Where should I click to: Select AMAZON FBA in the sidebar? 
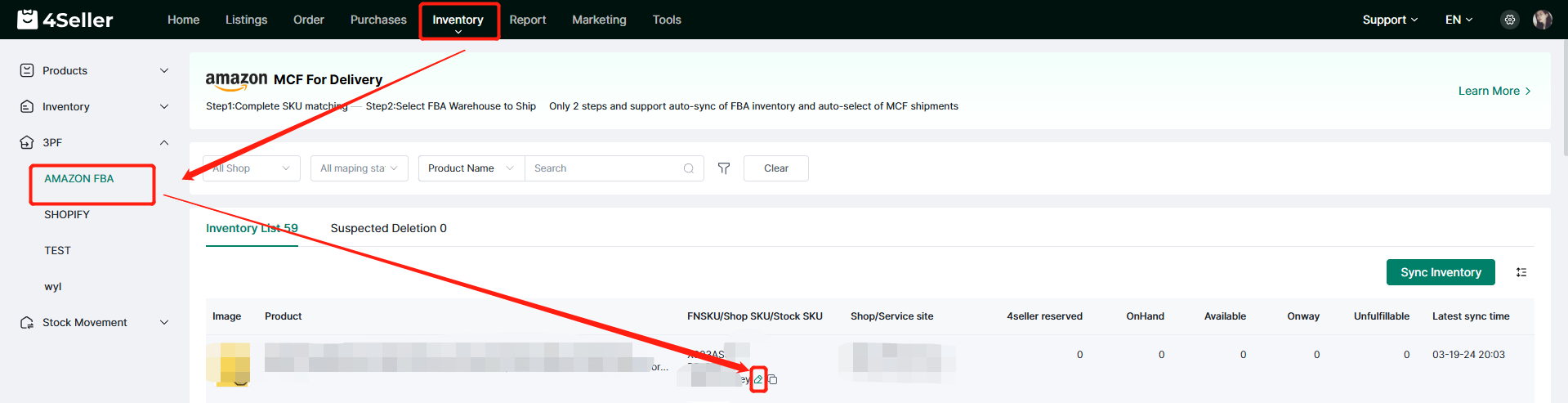[79, 178]
